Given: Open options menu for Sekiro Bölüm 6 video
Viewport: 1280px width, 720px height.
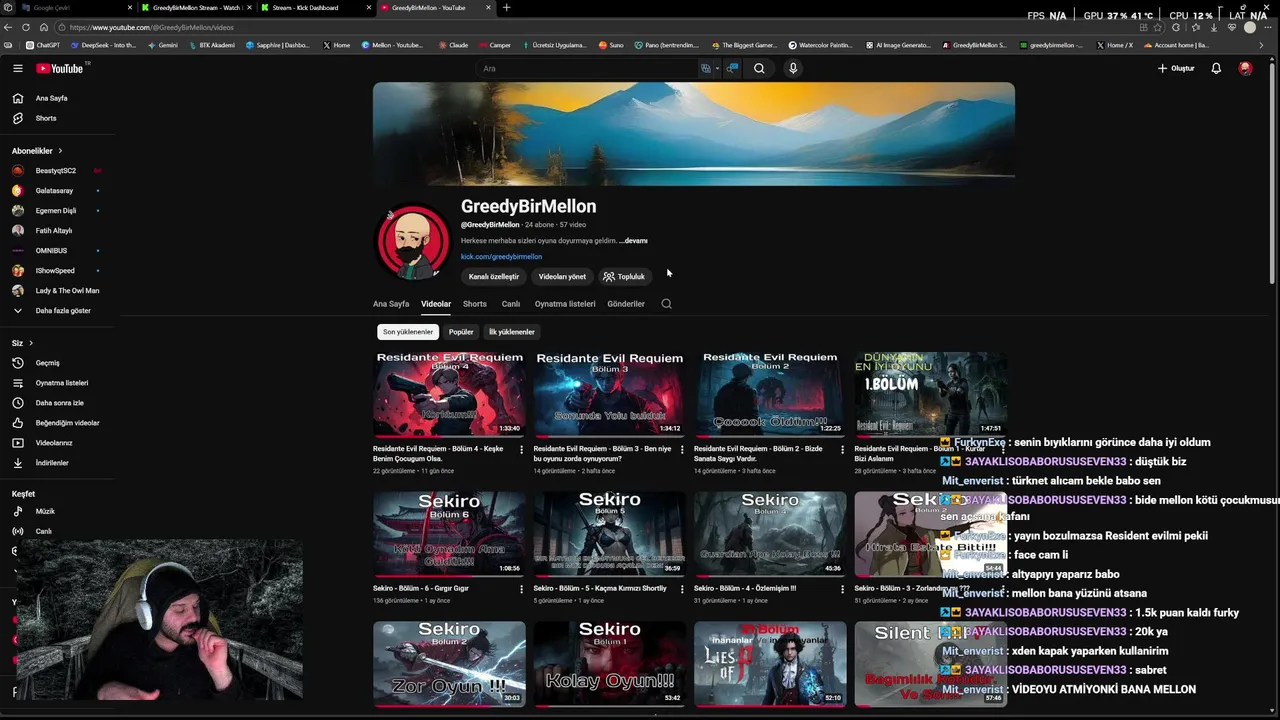Looking at the screenshot, I should pyautogui.click(x=521, y=589).
